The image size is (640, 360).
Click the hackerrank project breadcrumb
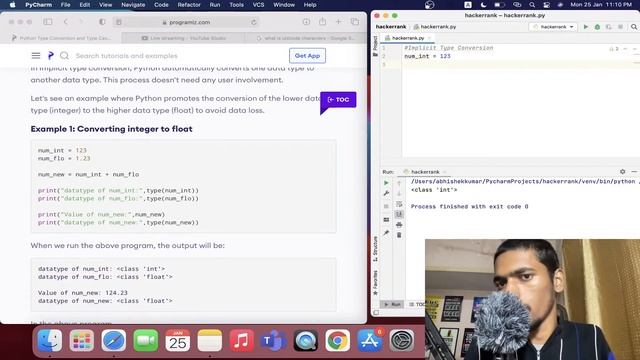(391, 27)
